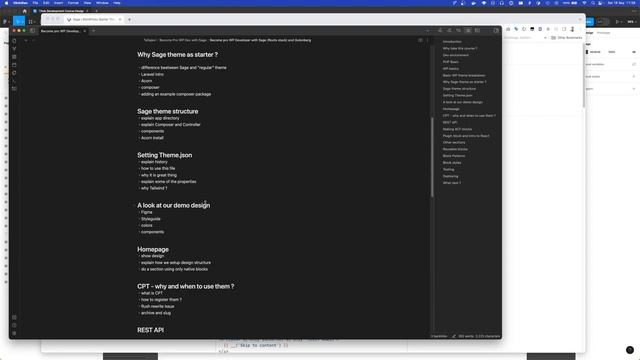Viewport: 640px width, 360px height.
Task: Click the 0 backlinks status bar entry
Action: click(439, 336)
